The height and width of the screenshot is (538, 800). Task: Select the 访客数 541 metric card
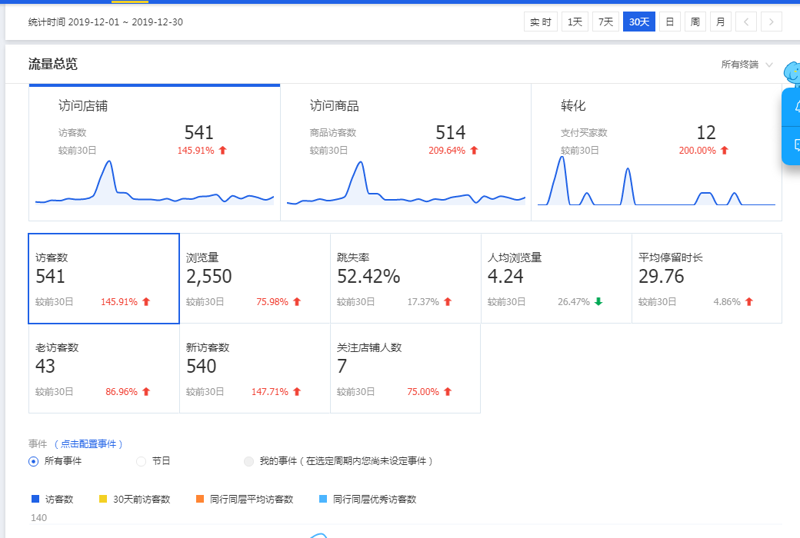(x=104, y=279)
